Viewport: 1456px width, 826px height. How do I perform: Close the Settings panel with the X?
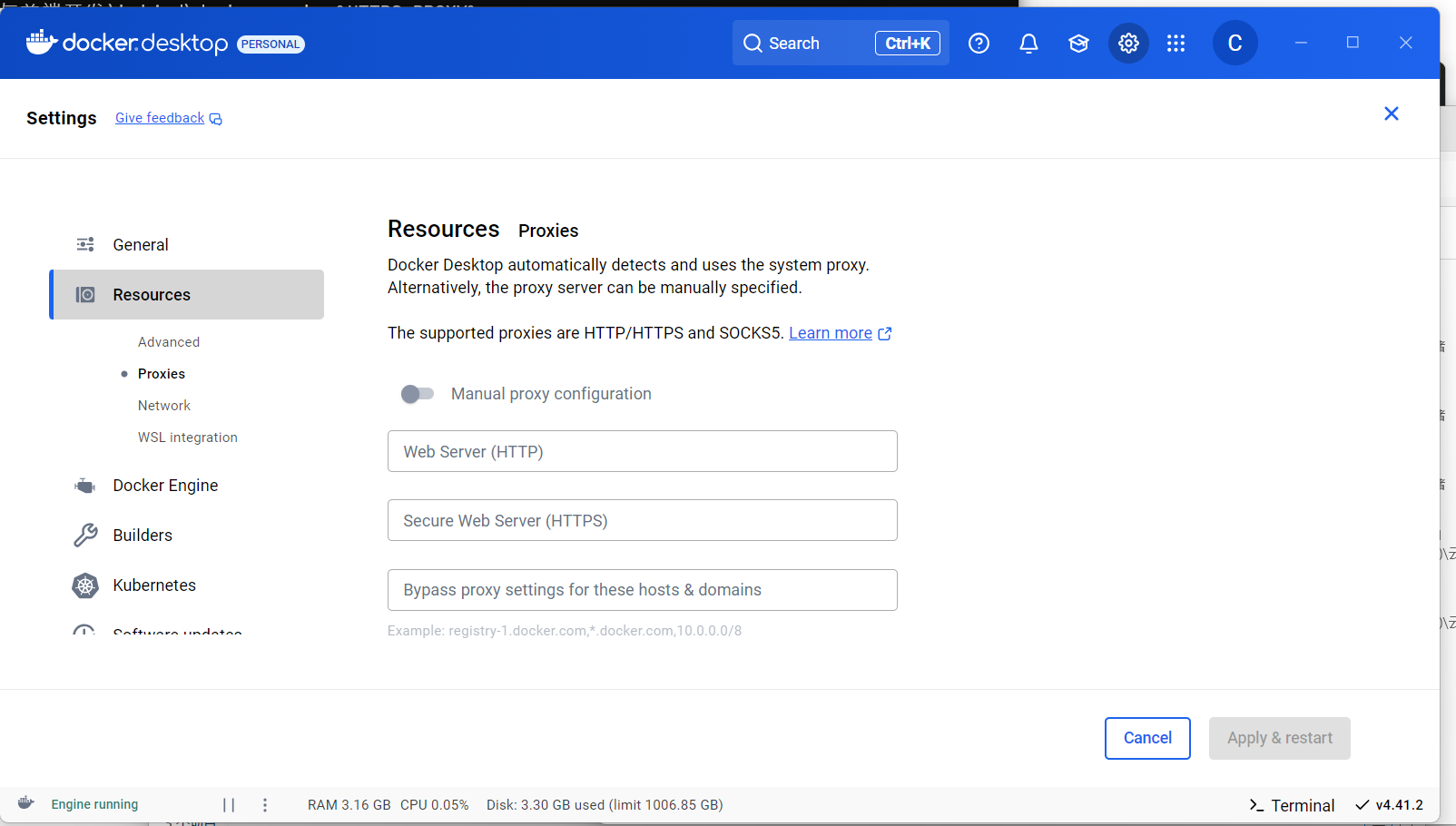[1391, 113]
